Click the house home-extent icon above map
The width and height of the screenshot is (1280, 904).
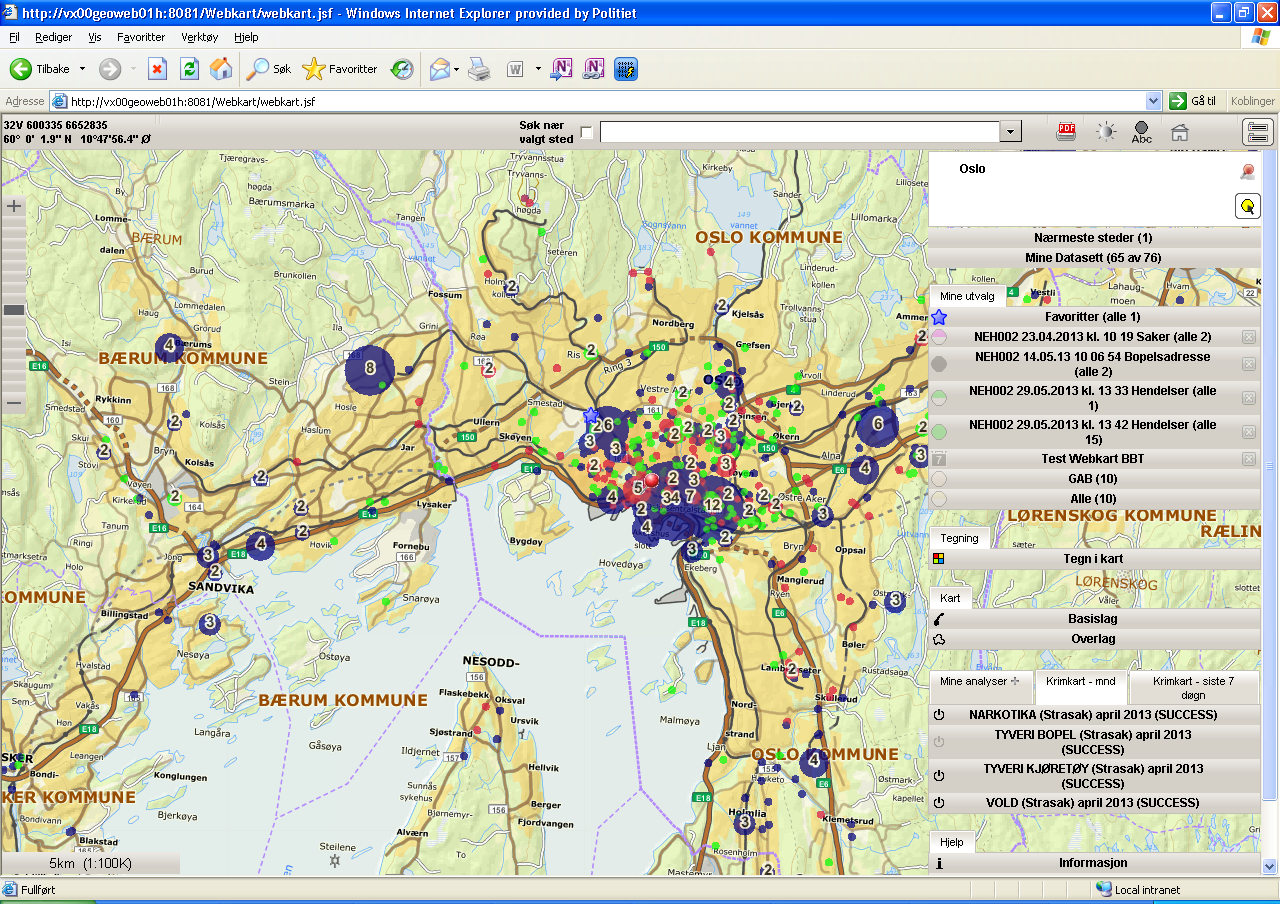(1179, 132)
